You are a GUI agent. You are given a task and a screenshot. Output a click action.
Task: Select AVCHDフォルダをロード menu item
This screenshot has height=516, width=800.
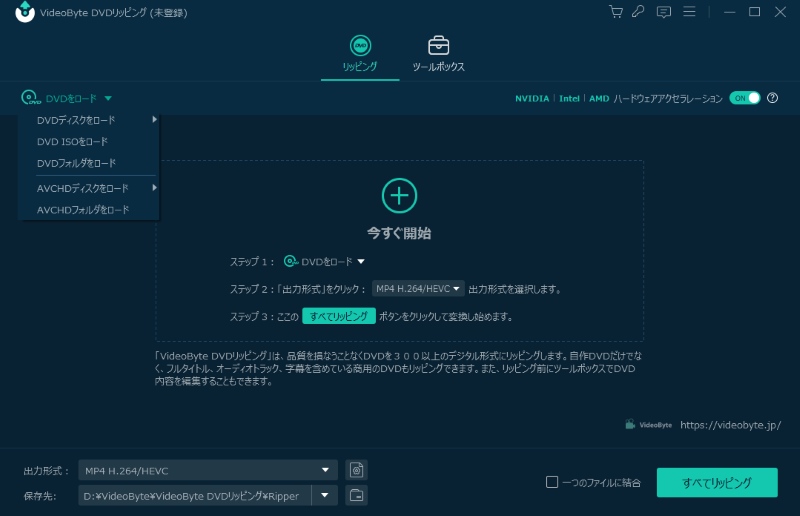88,210
